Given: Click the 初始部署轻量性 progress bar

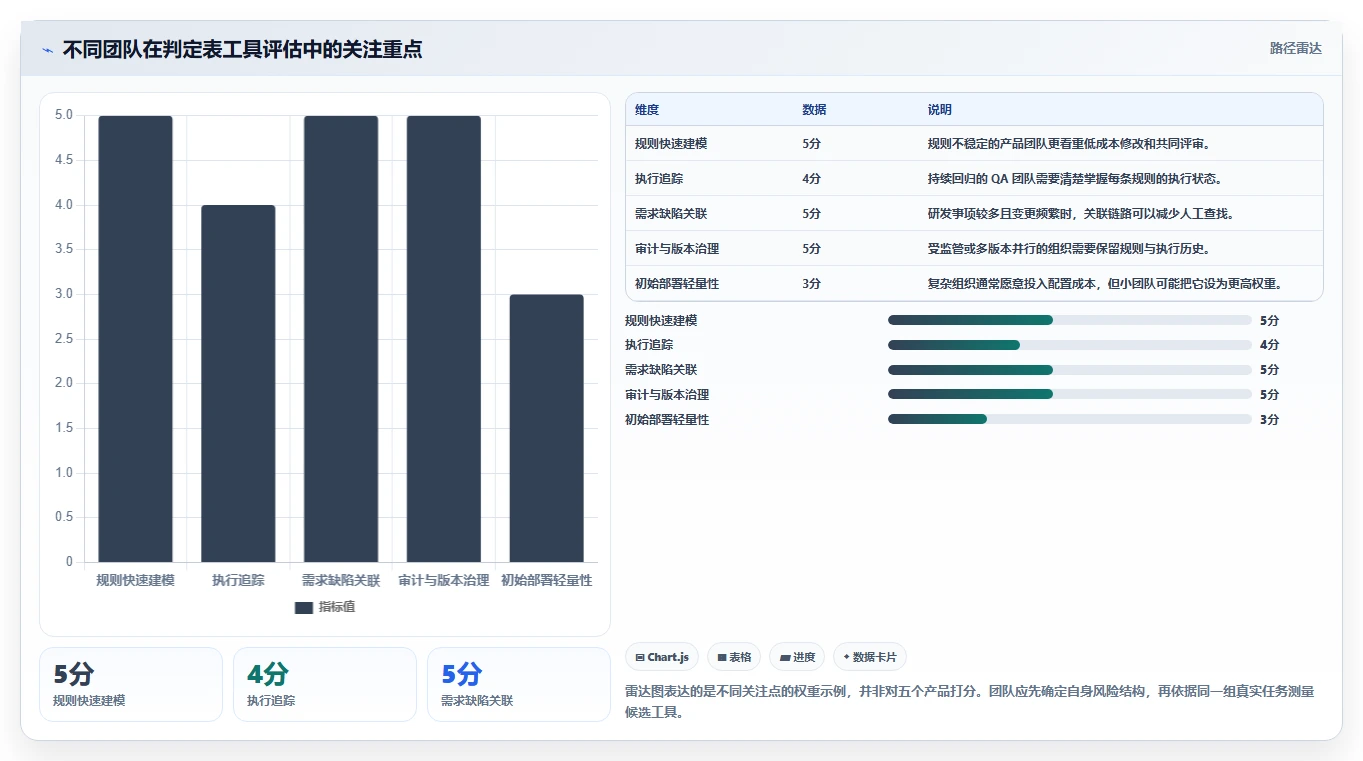Looking at the screenshot, I should point(1070,419).
